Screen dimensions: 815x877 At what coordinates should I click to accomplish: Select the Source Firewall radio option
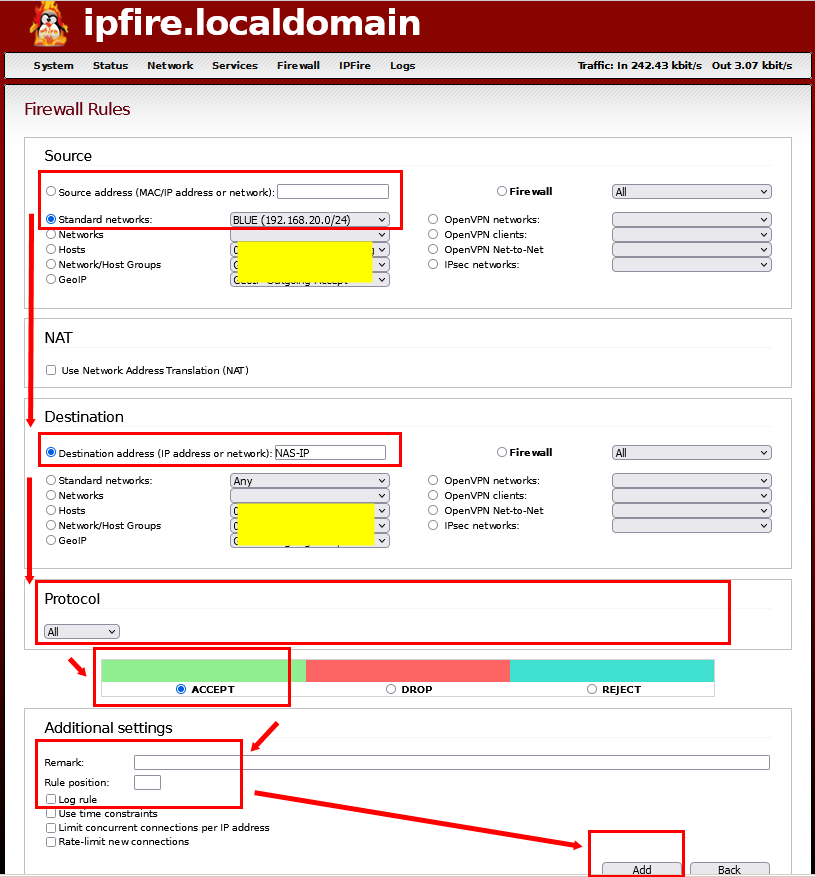(502, 191)
